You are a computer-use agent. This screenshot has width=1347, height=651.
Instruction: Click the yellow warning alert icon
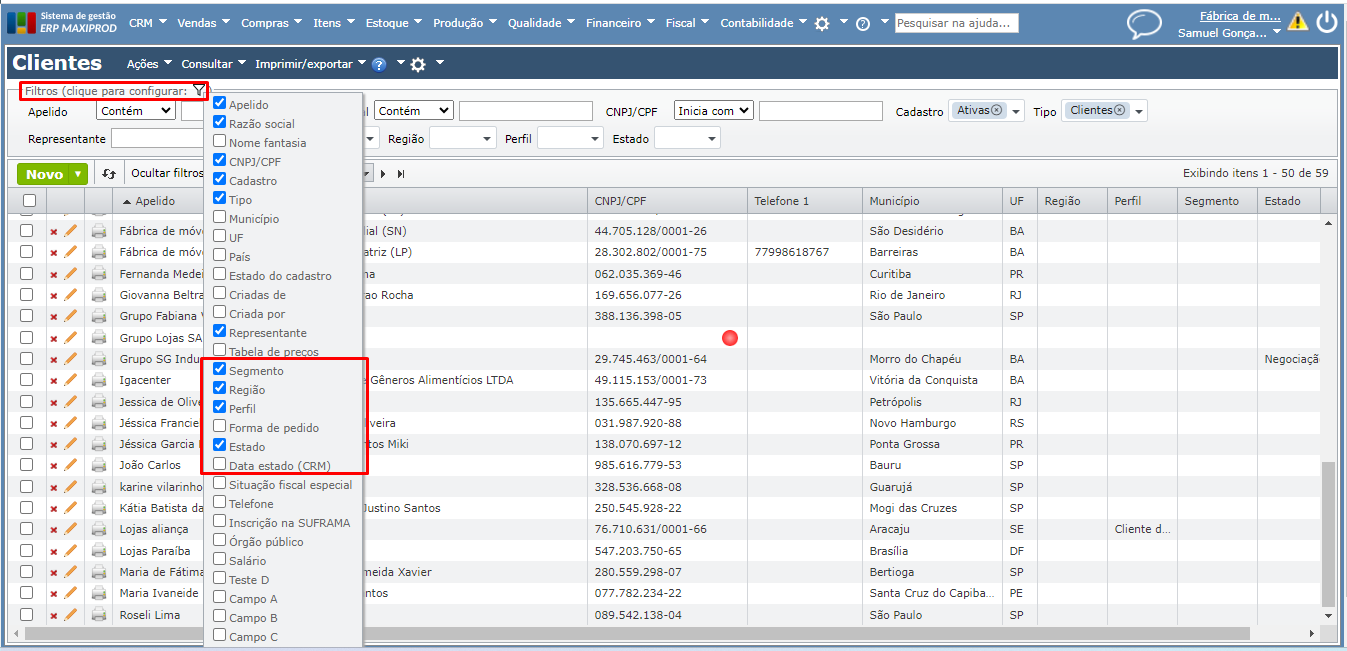pyautogui.click(x=1298, y=22)
